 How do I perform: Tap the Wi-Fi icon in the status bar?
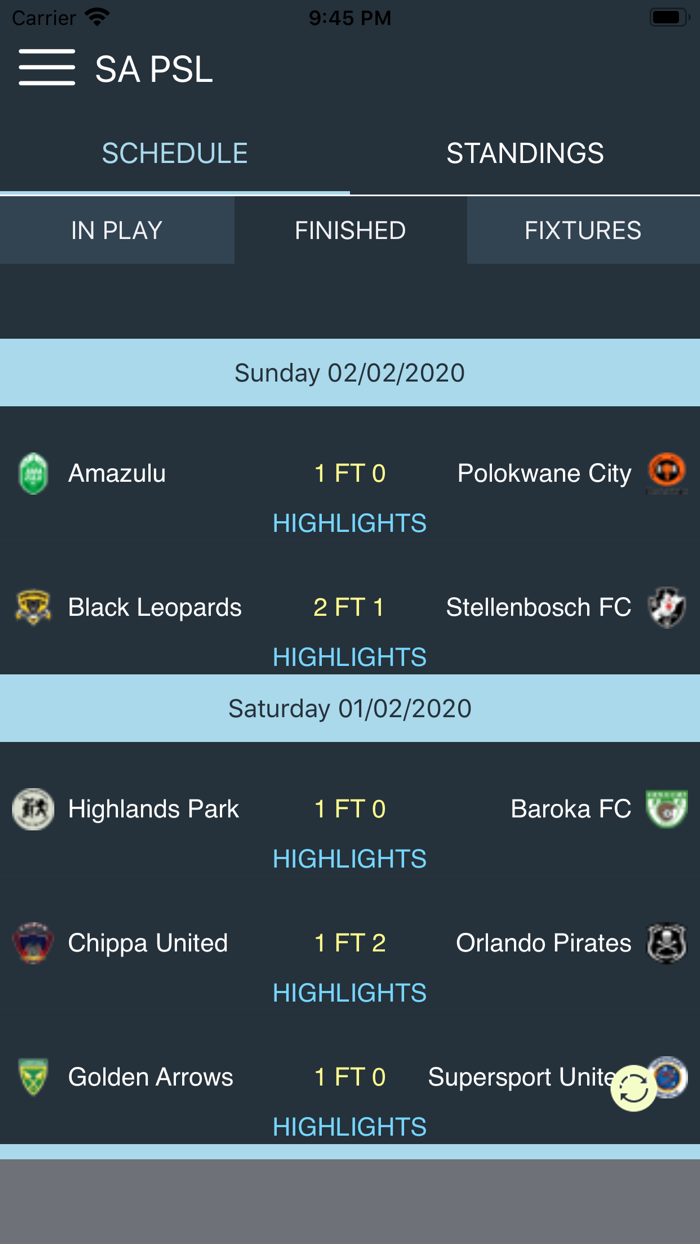point(94,16)
